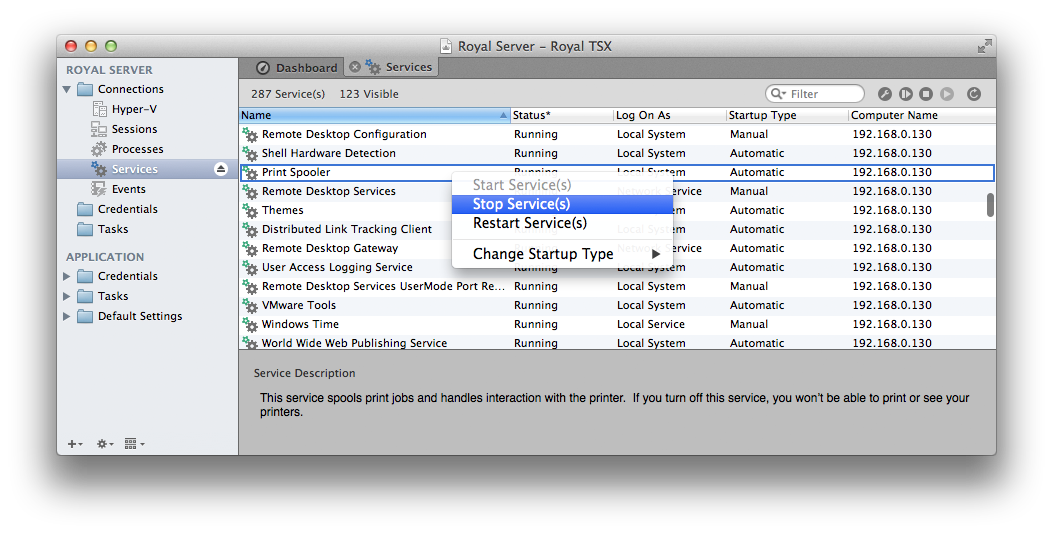The width and height of the screenshot is (1053, 534).
Task: Click the eject icon on Services sidebar row
Action: point(221,169)
